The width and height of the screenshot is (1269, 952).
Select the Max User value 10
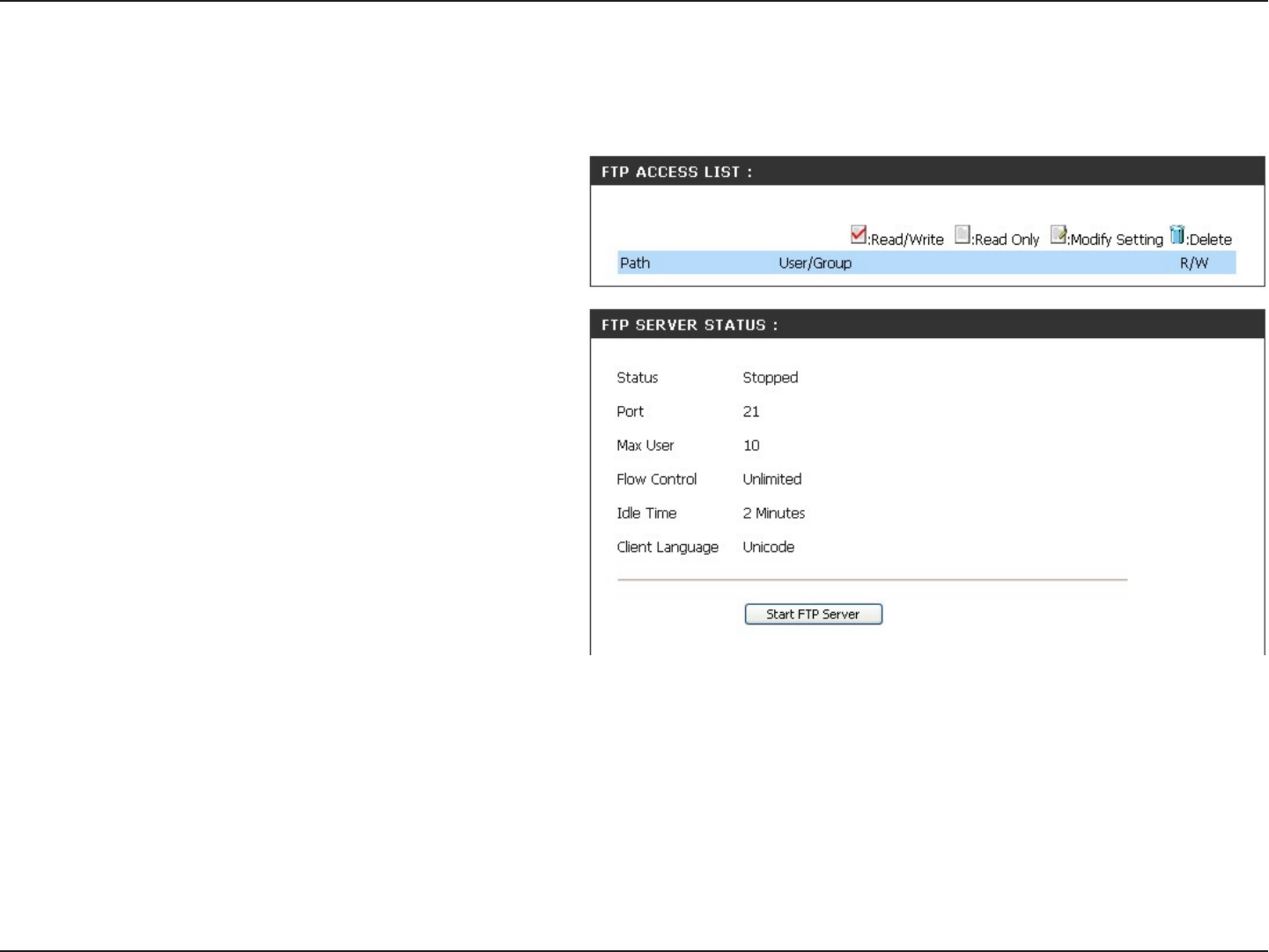coord(751,446)
